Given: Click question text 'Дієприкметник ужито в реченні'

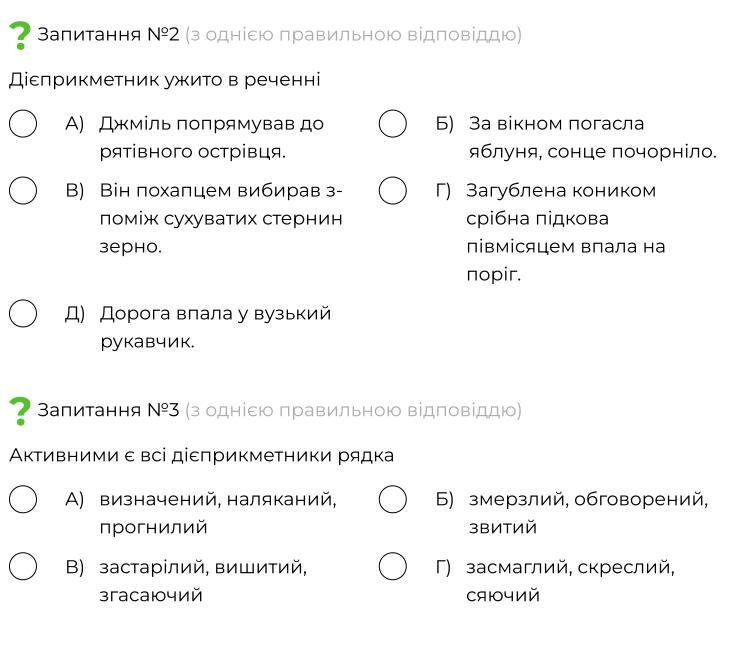Looking at the screenshot, I should tap(164, 80).
